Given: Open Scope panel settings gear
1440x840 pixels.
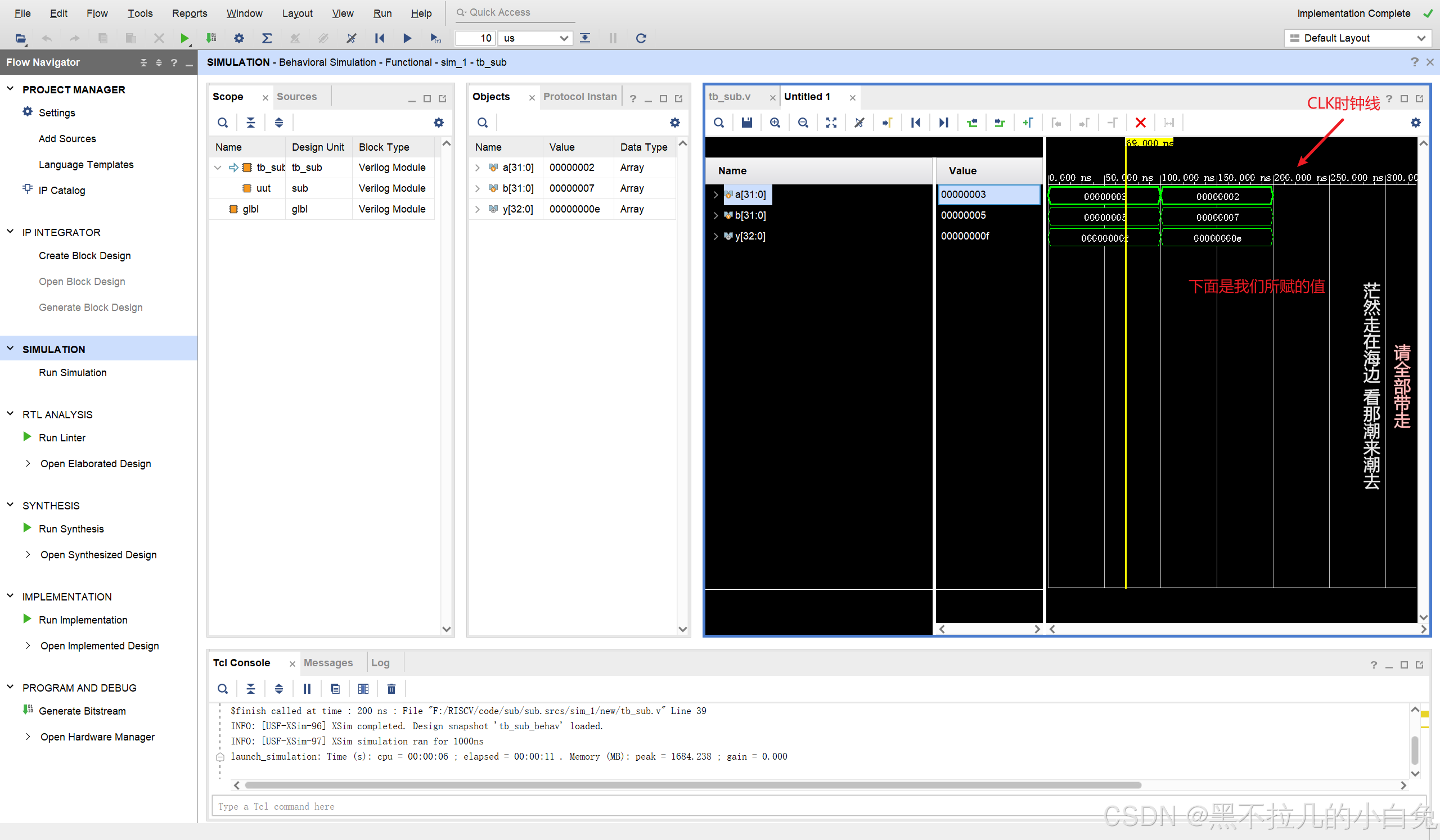Looking at the screenshot, I should pos(438,123).
